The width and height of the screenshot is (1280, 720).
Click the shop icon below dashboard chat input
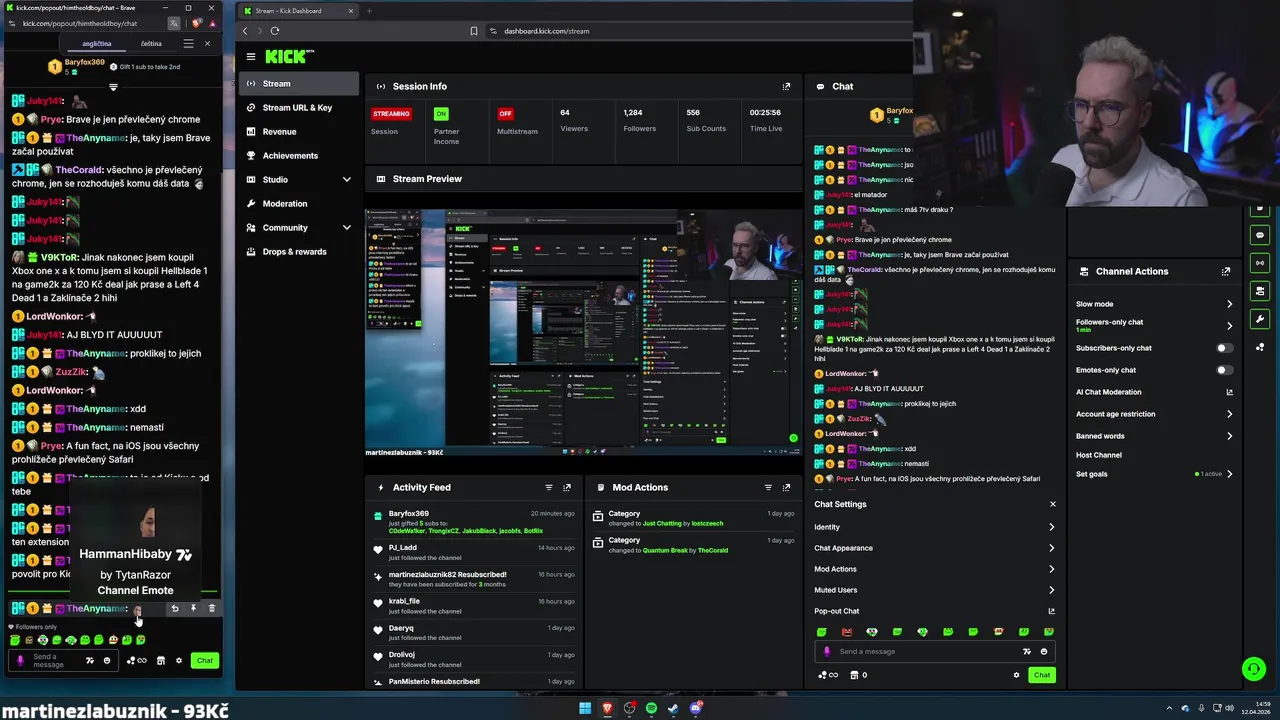[x=854, y=675]
